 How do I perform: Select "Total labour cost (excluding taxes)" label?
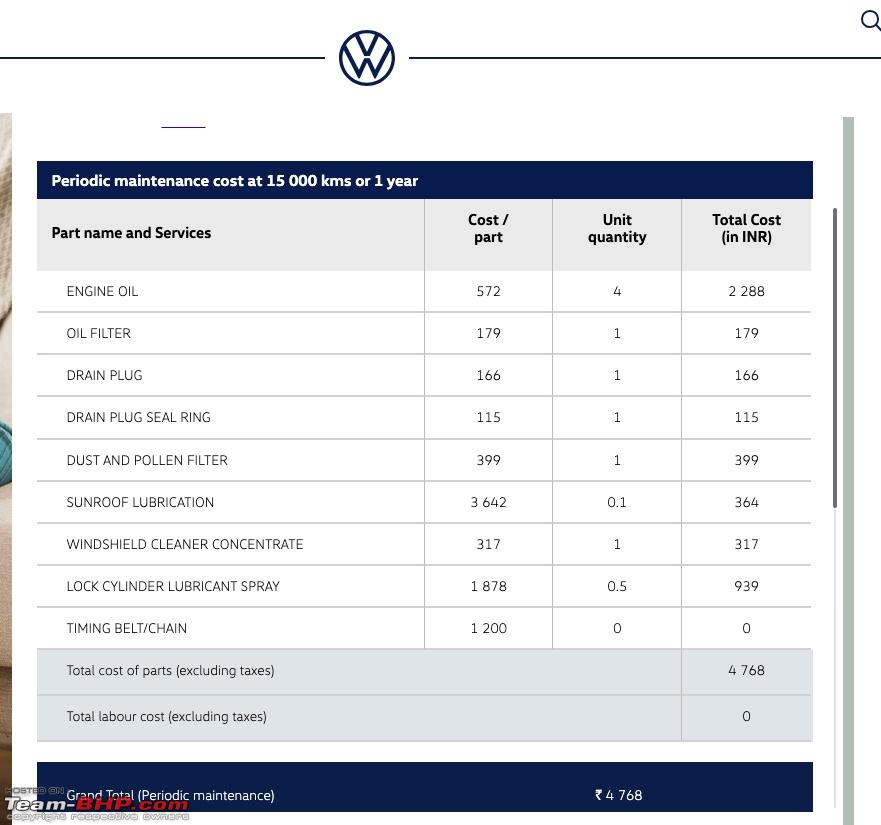[x=166, y=717]
